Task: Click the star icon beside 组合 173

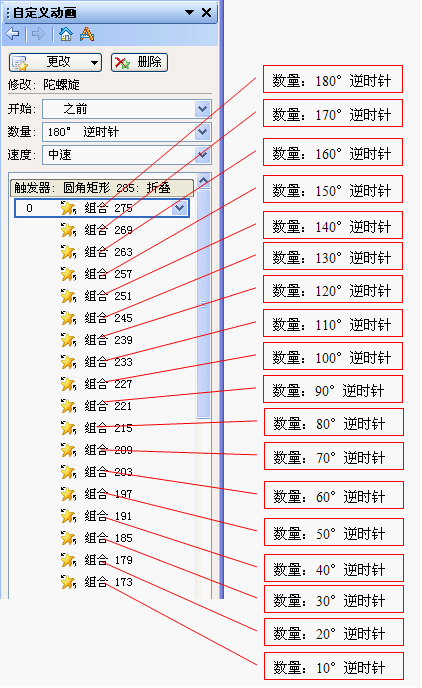Action: tap(68, 582)
